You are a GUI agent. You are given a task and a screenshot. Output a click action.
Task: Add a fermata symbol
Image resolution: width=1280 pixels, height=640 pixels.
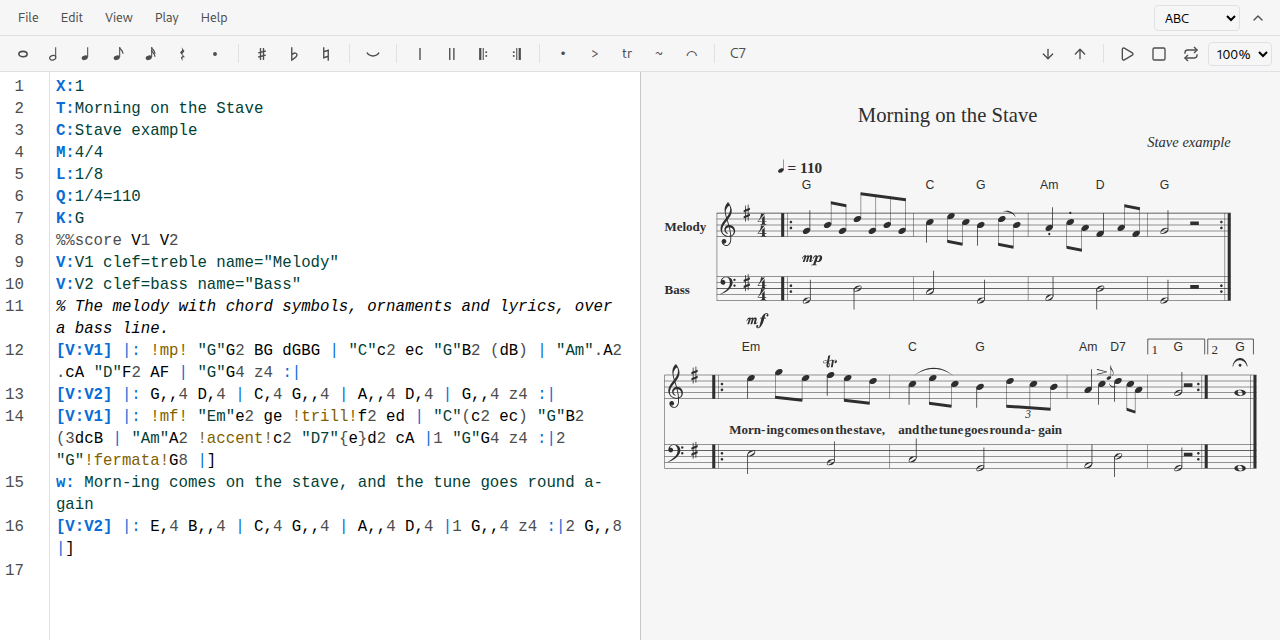point(691,54)
